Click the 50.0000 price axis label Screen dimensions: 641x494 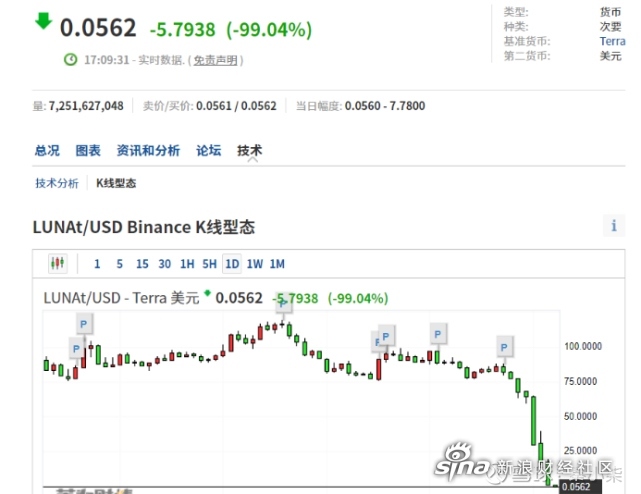click(x=580, y=416)
